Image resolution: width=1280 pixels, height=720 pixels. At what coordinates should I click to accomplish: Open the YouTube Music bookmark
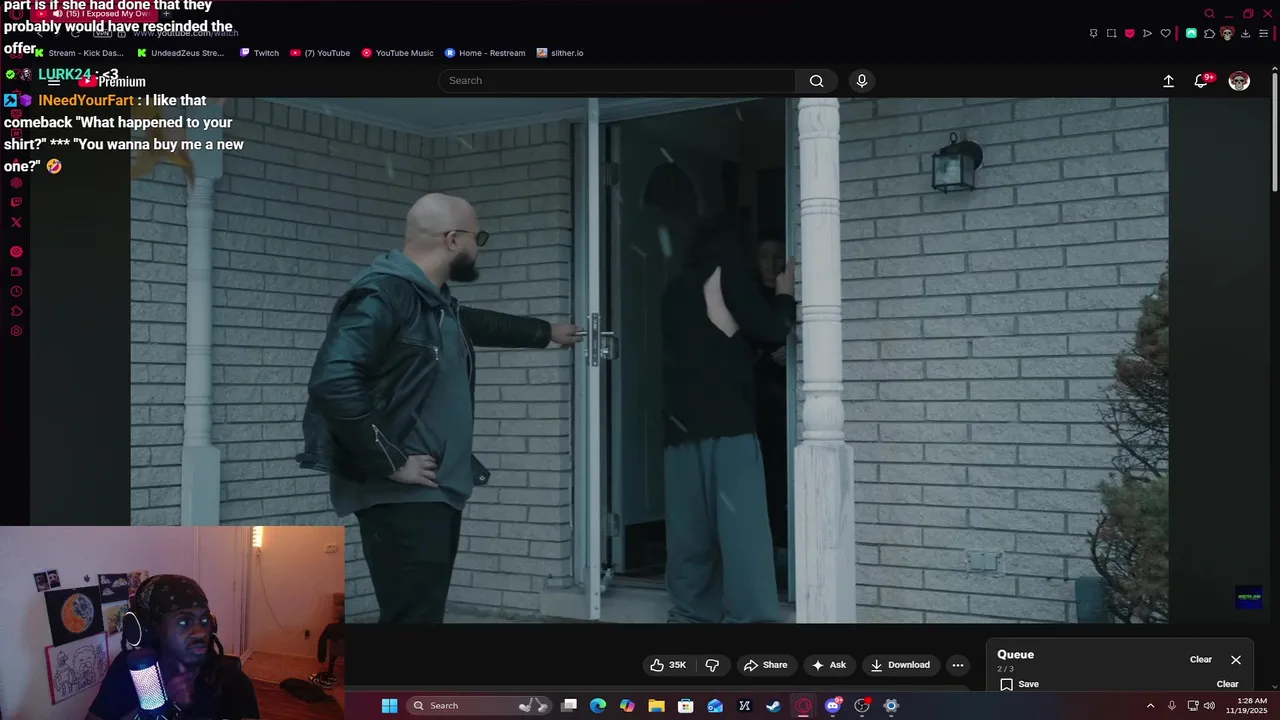point(397,53)
